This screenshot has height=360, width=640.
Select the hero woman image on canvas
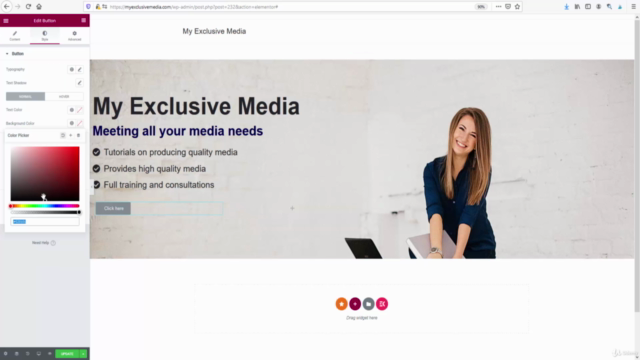click(x=459, y=183)
